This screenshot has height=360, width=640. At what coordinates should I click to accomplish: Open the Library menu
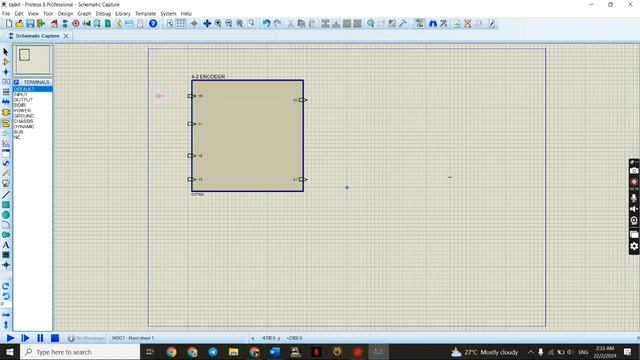click(x=122, y=13)
